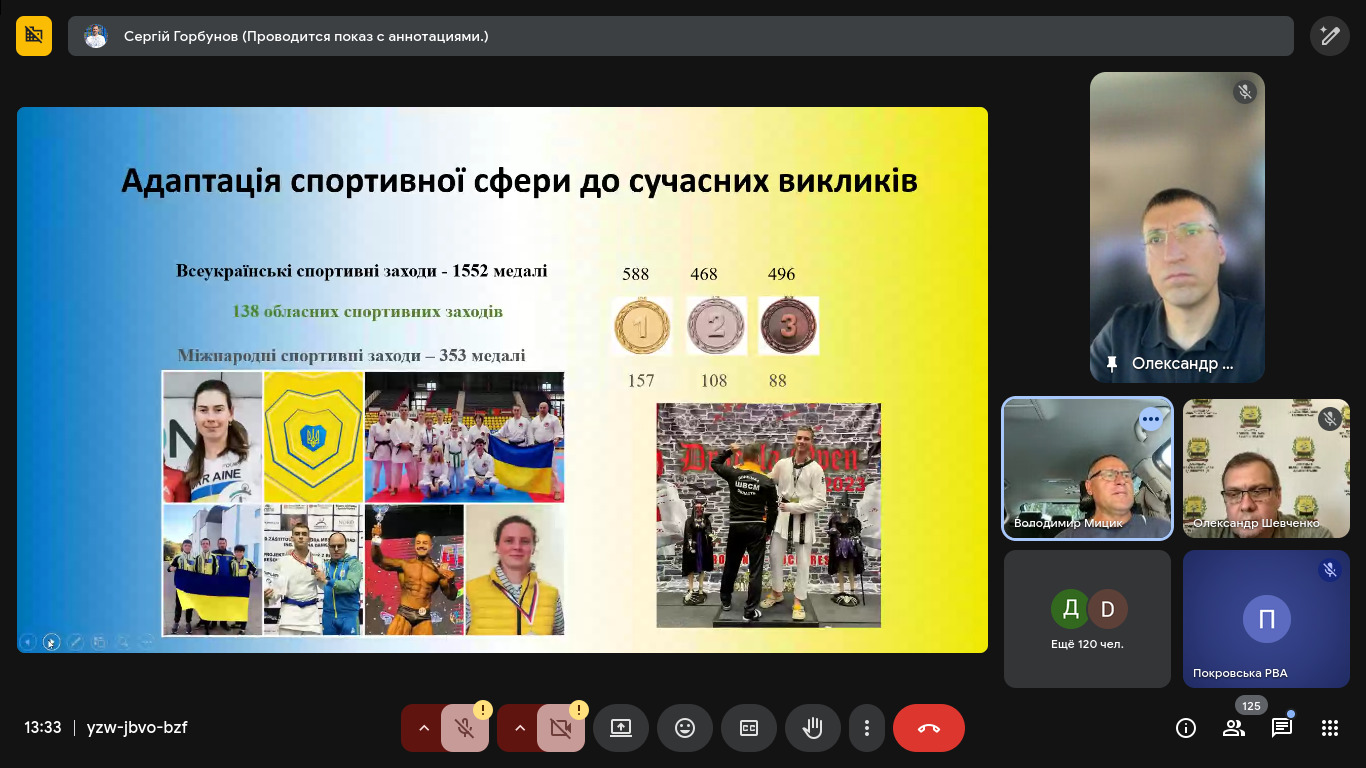Image resolution: width=1366 pixels, height=768 pixels.
Task: Open more options three-dot menu in control bar
Action: (x=868, y=728)
